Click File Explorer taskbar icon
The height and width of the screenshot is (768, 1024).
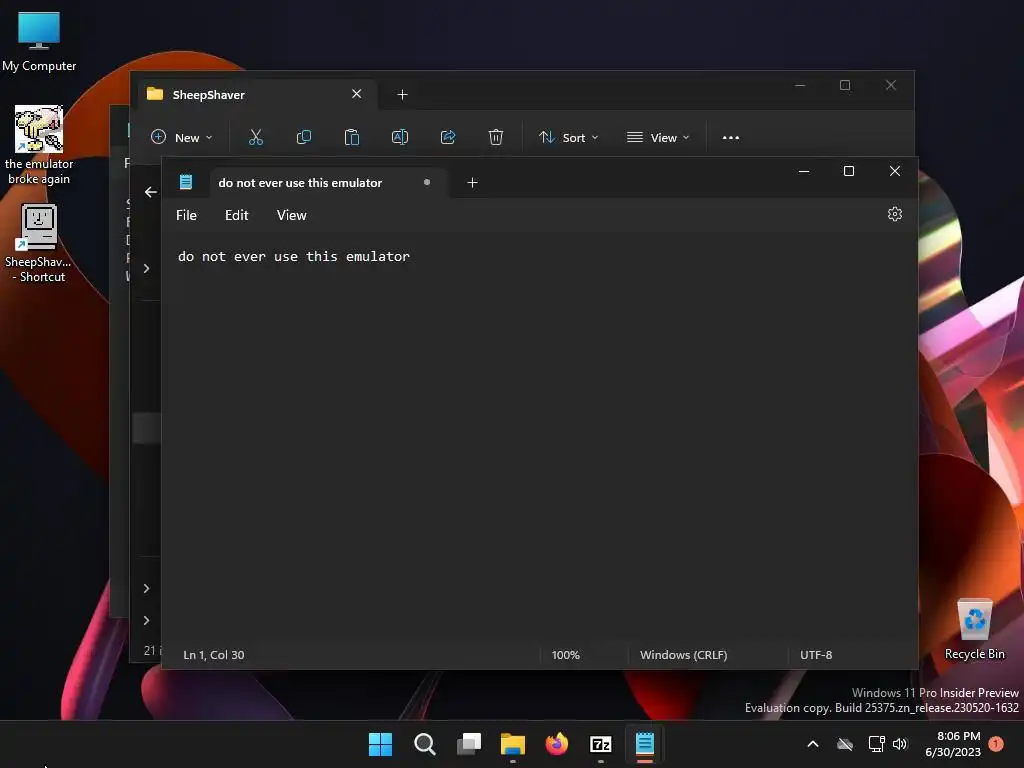(x=513, y=744)
